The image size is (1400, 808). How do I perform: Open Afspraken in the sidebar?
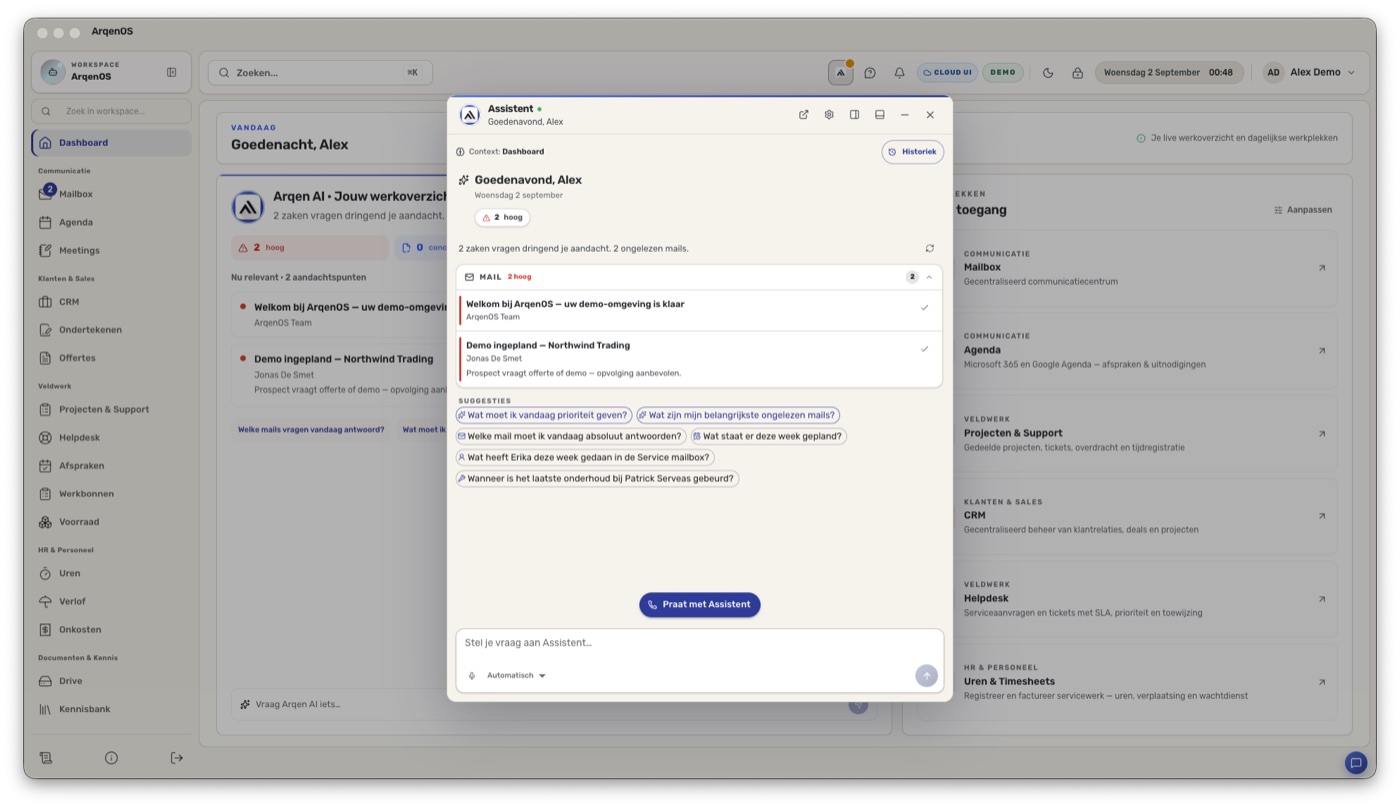pos(111,465)
